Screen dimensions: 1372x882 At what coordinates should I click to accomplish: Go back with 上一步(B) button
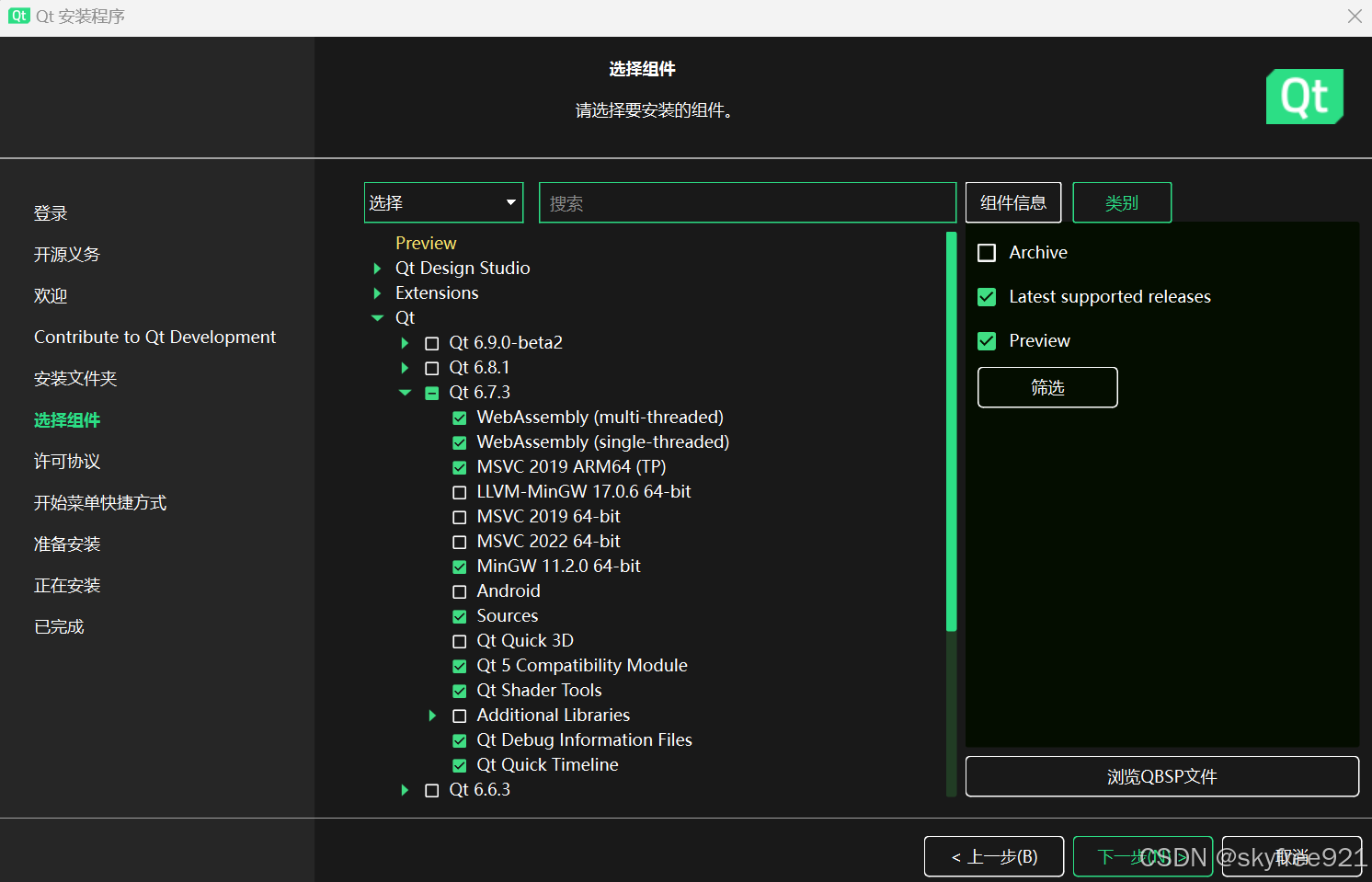(x=994, y=856)
